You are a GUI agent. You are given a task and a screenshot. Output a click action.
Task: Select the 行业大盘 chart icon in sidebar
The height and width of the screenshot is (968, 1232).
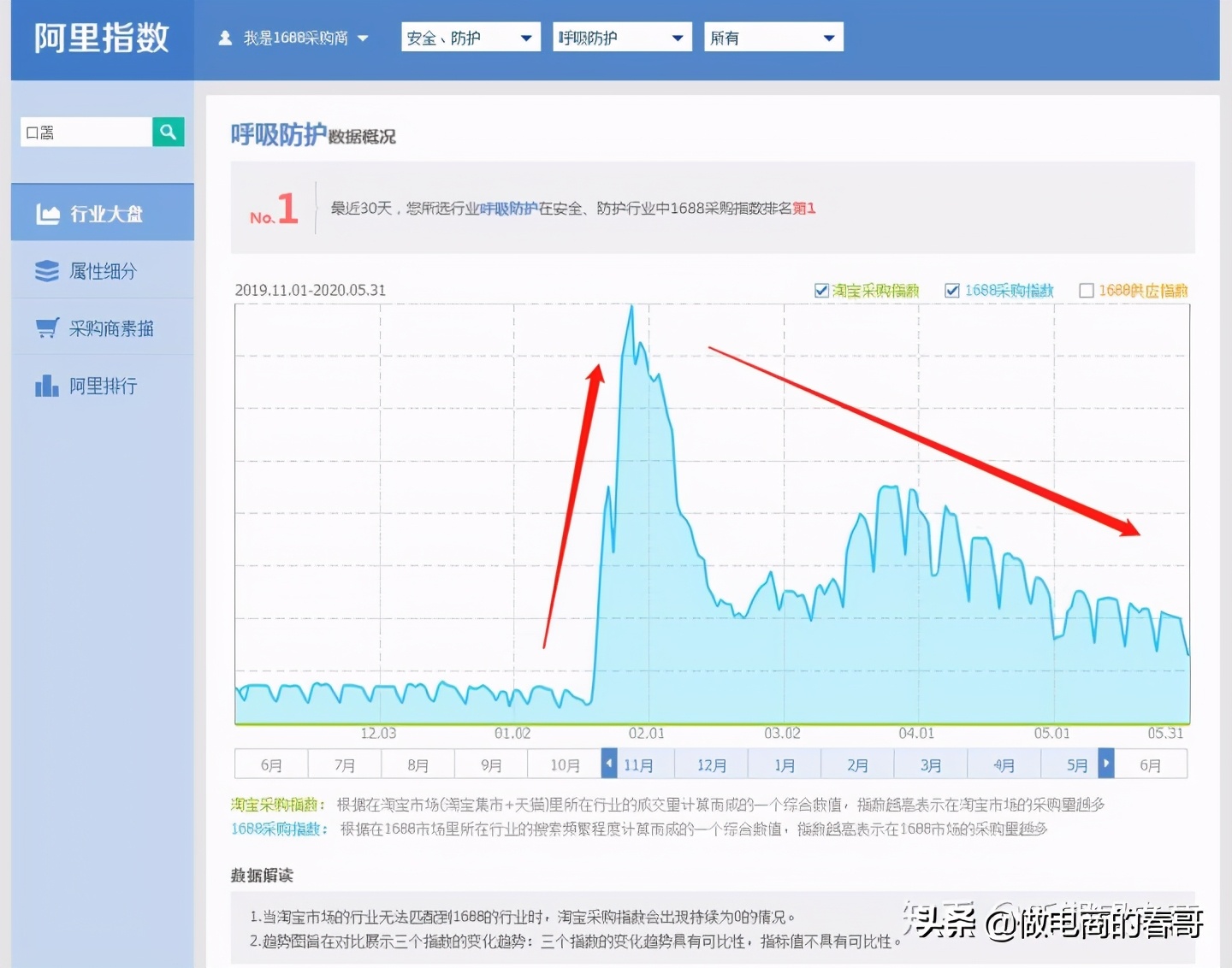click(x=48, y=213)
